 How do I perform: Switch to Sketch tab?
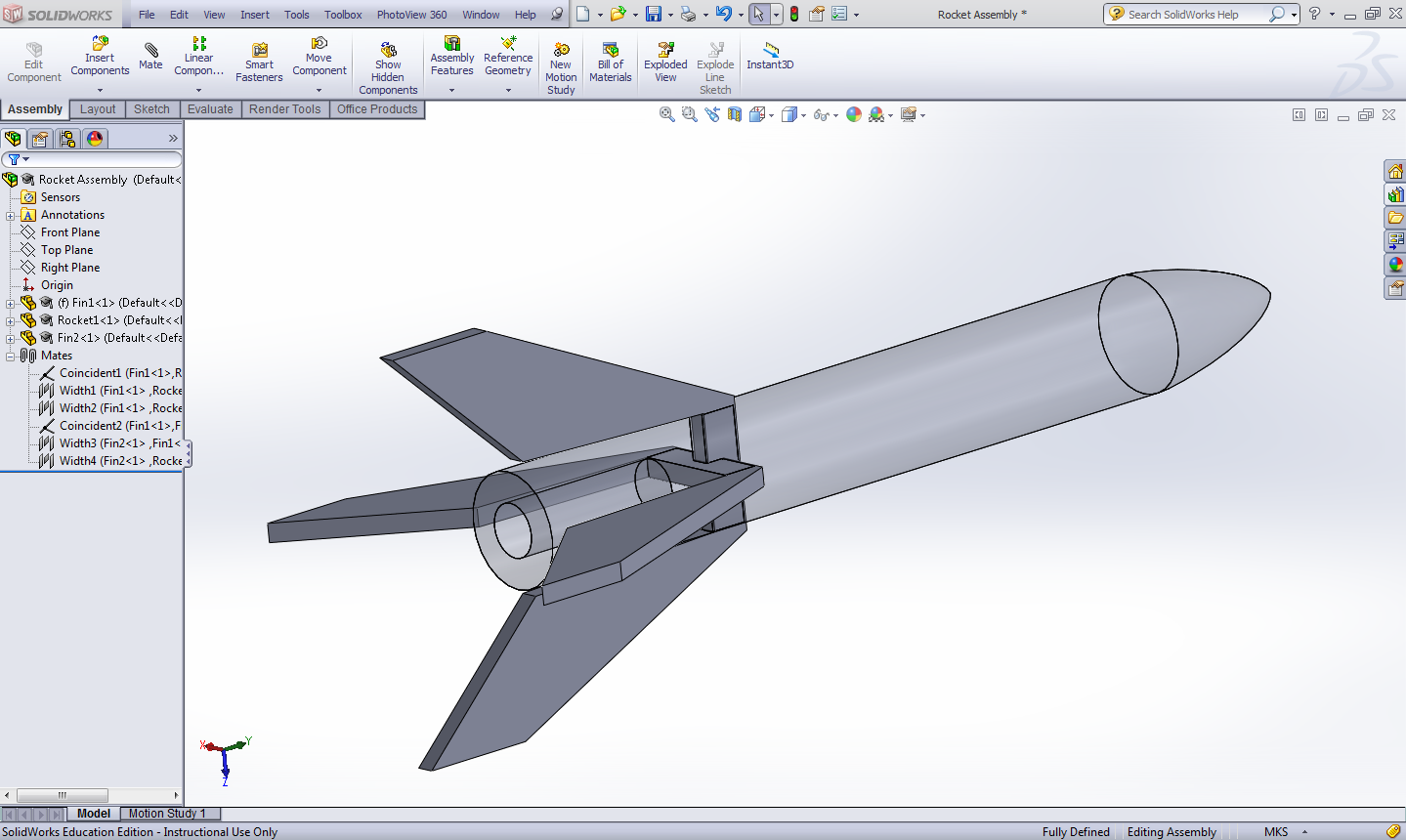[x=151, y=109]
